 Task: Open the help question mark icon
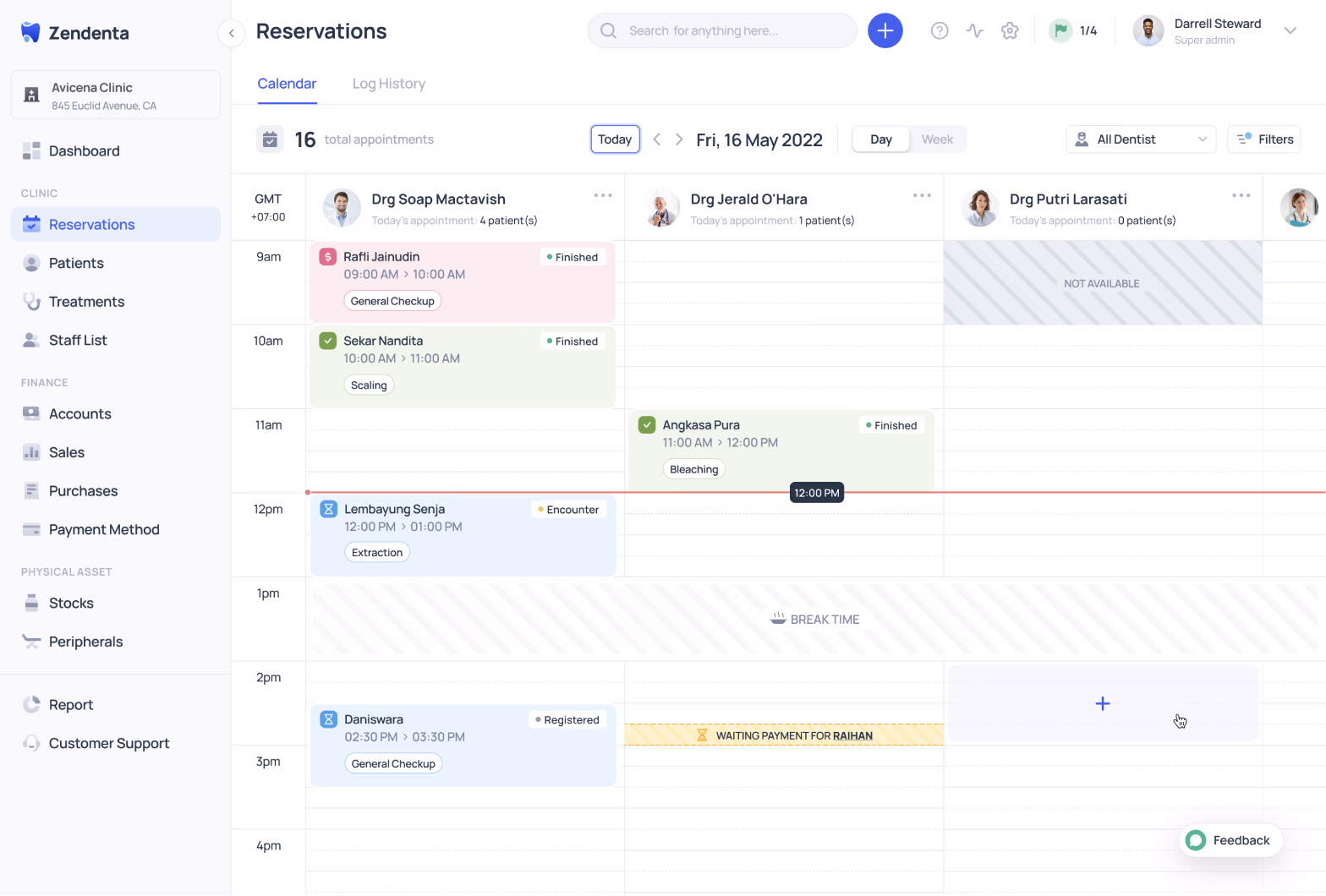point(939,31)
